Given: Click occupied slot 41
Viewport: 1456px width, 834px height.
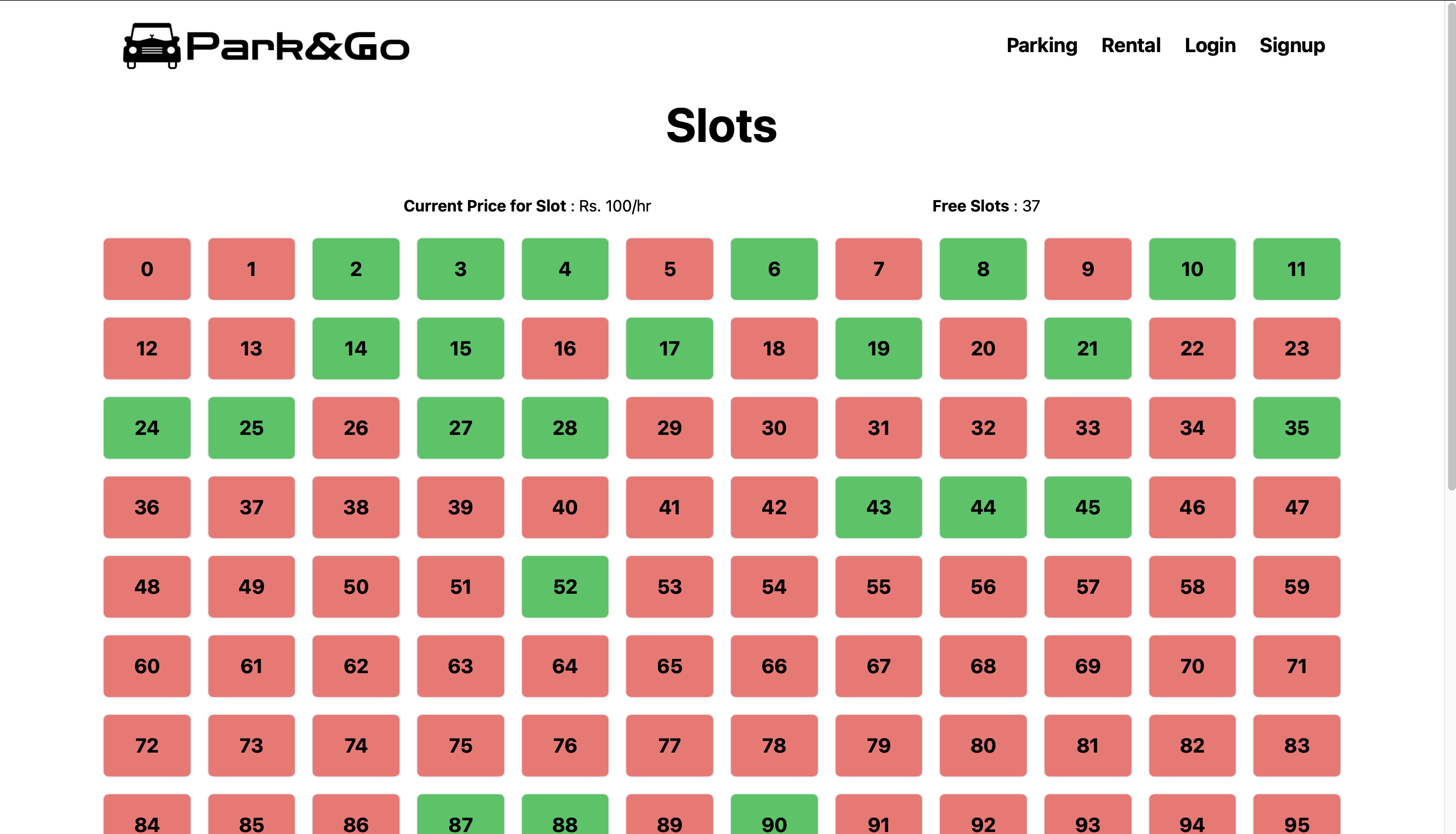Looking at the screenshot, I should 669,507.
